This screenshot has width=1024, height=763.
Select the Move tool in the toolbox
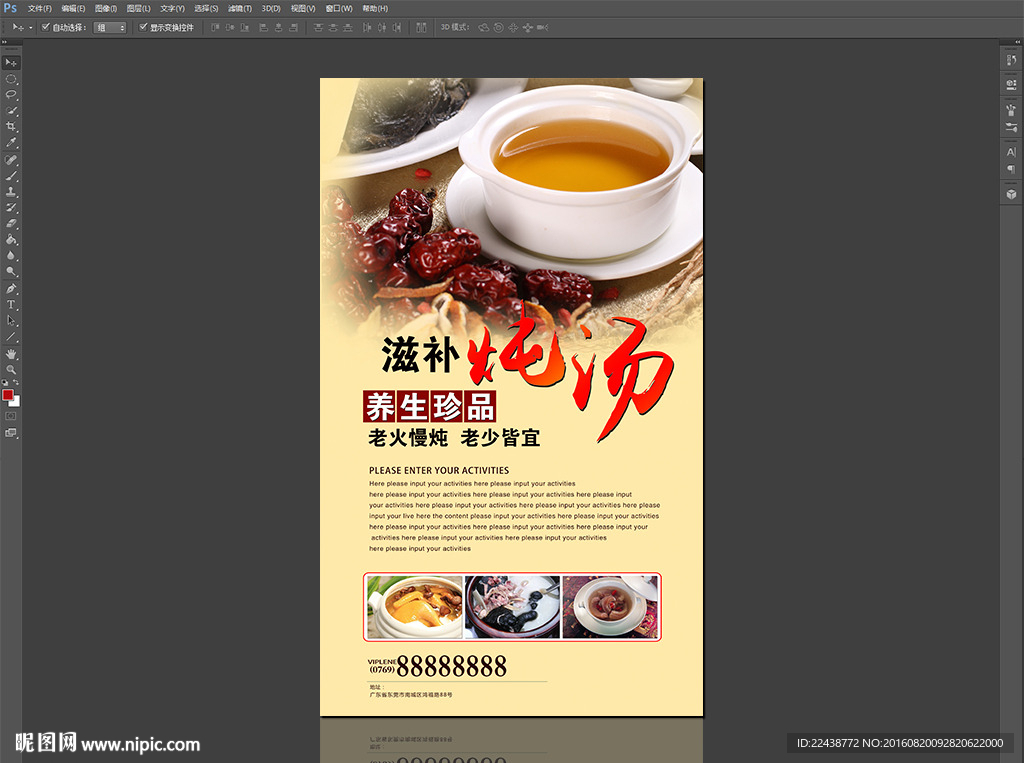[x=11, y=63]
